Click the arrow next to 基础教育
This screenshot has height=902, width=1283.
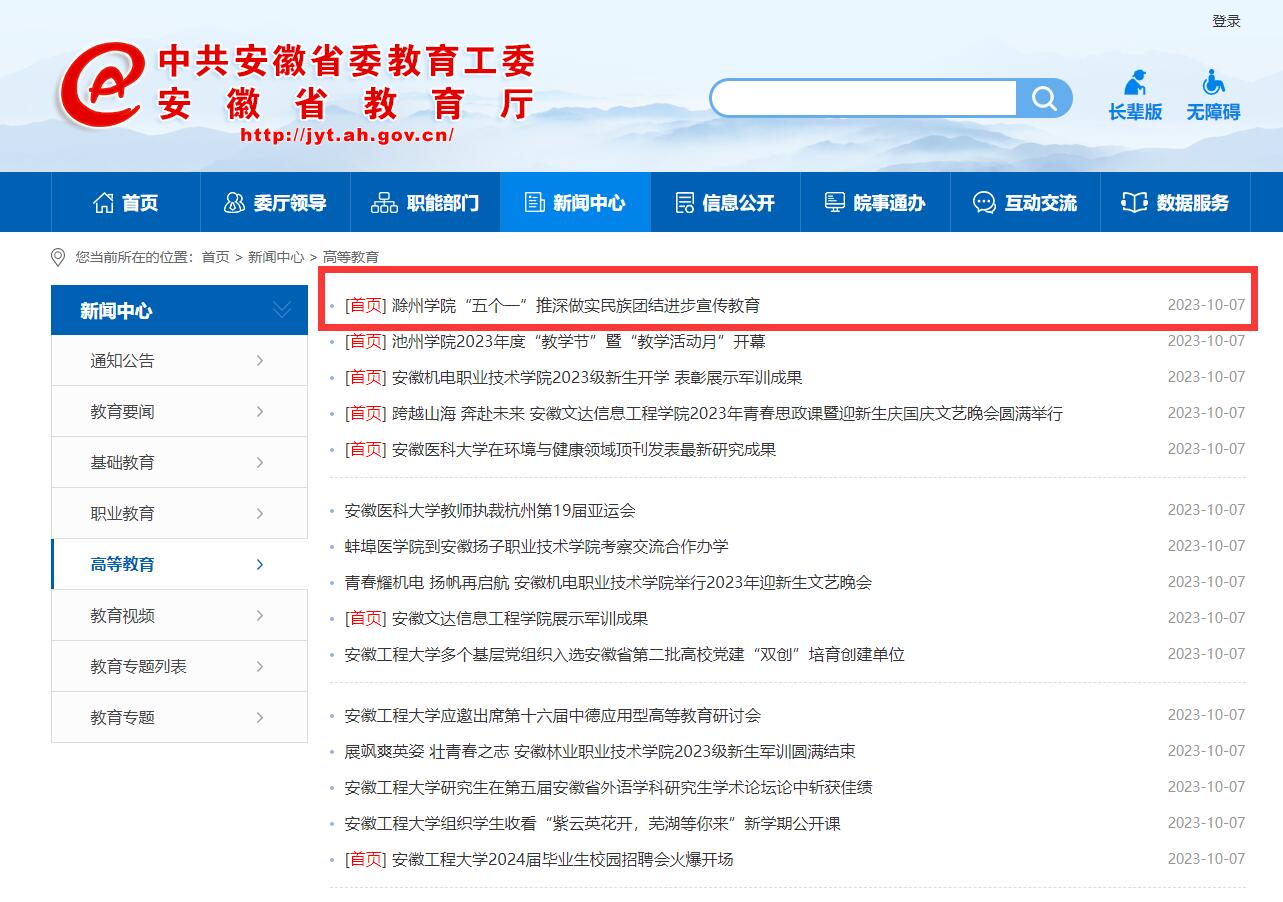[x=260, y=462]
